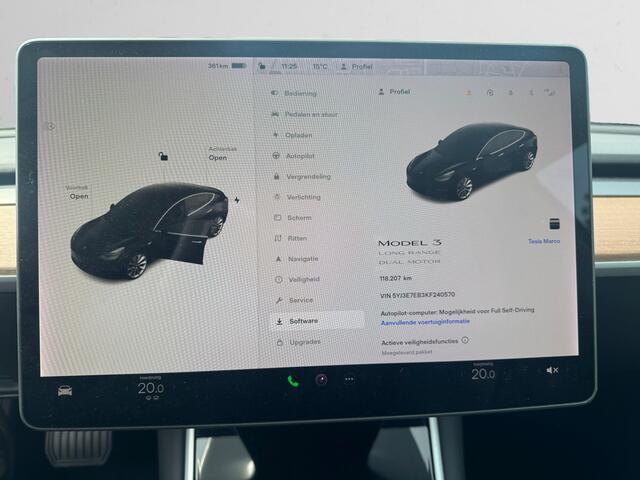Tap the car model with open door
This screenshot has width=640, height=480.
tap(149, 231)
